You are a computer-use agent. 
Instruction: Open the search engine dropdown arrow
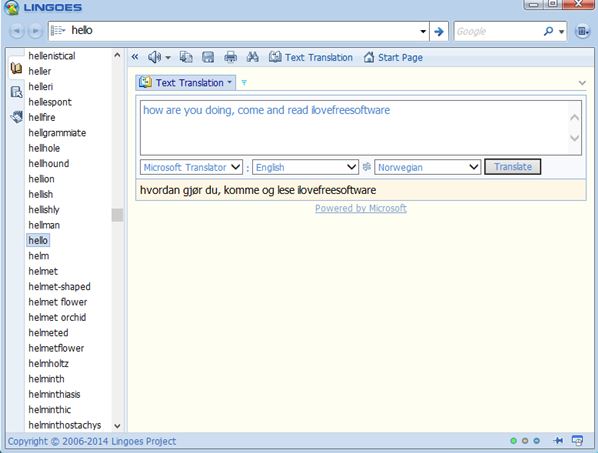pos(561,32)
